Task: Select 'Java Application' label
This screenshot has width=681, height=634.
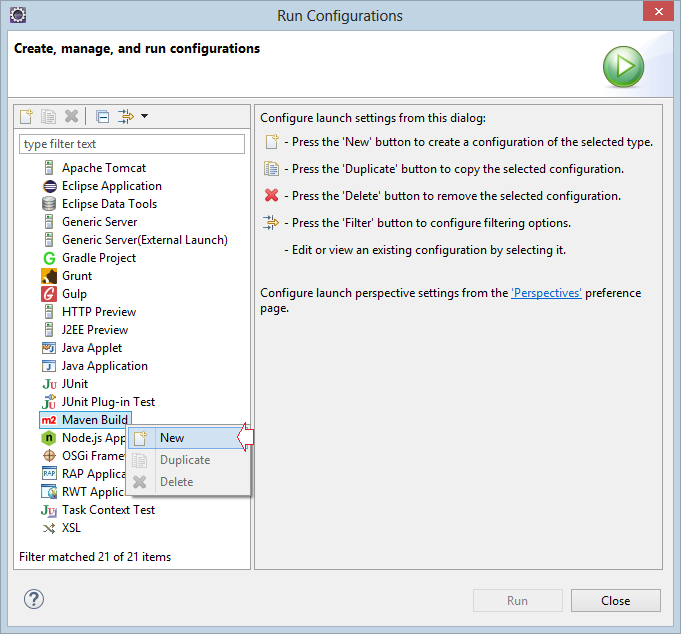Action: (105, 366)
